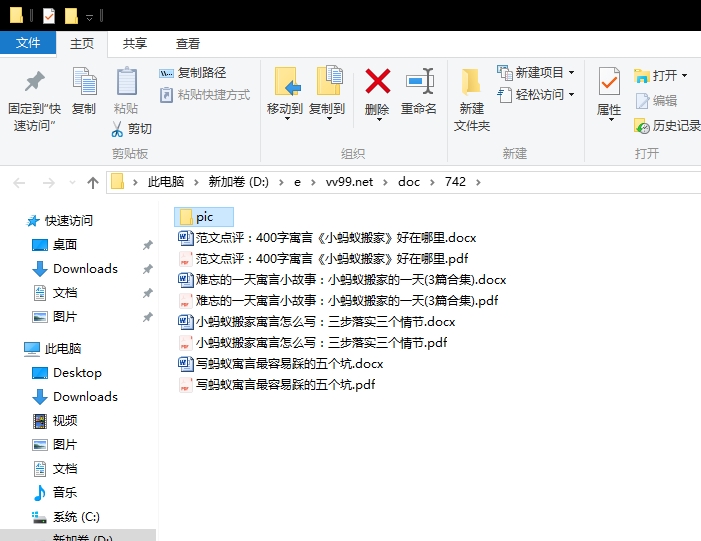Click 此电脑 in the address bar
Image resolution: width=701 pixels, height=541 pixels.
pos(166,182)
